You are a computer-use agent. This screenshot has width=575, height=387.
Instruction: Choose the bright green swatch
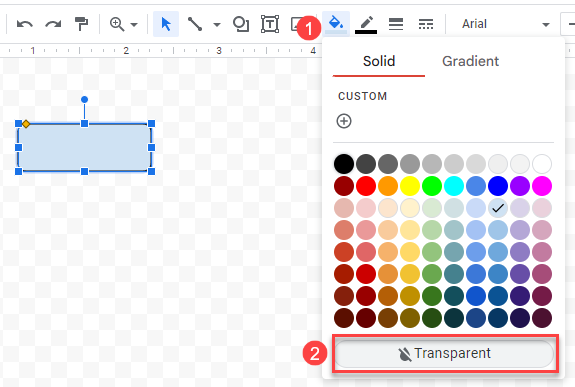432,186
